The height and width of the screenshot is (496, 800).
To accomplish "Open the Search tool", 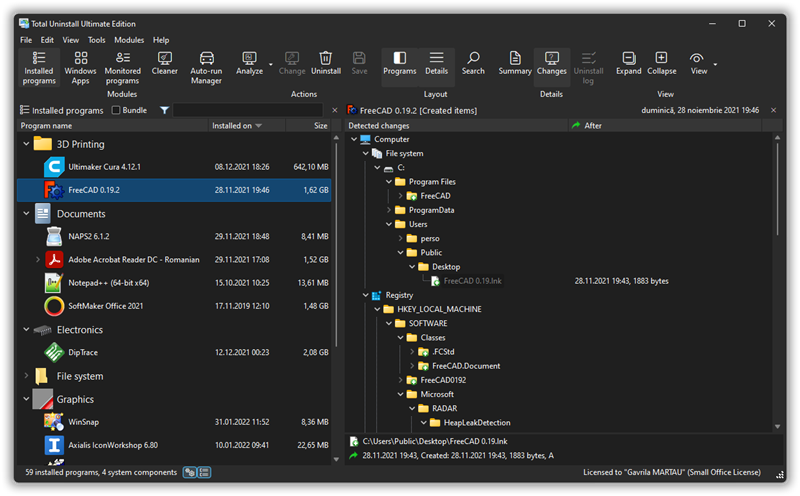I will point(473,63).
